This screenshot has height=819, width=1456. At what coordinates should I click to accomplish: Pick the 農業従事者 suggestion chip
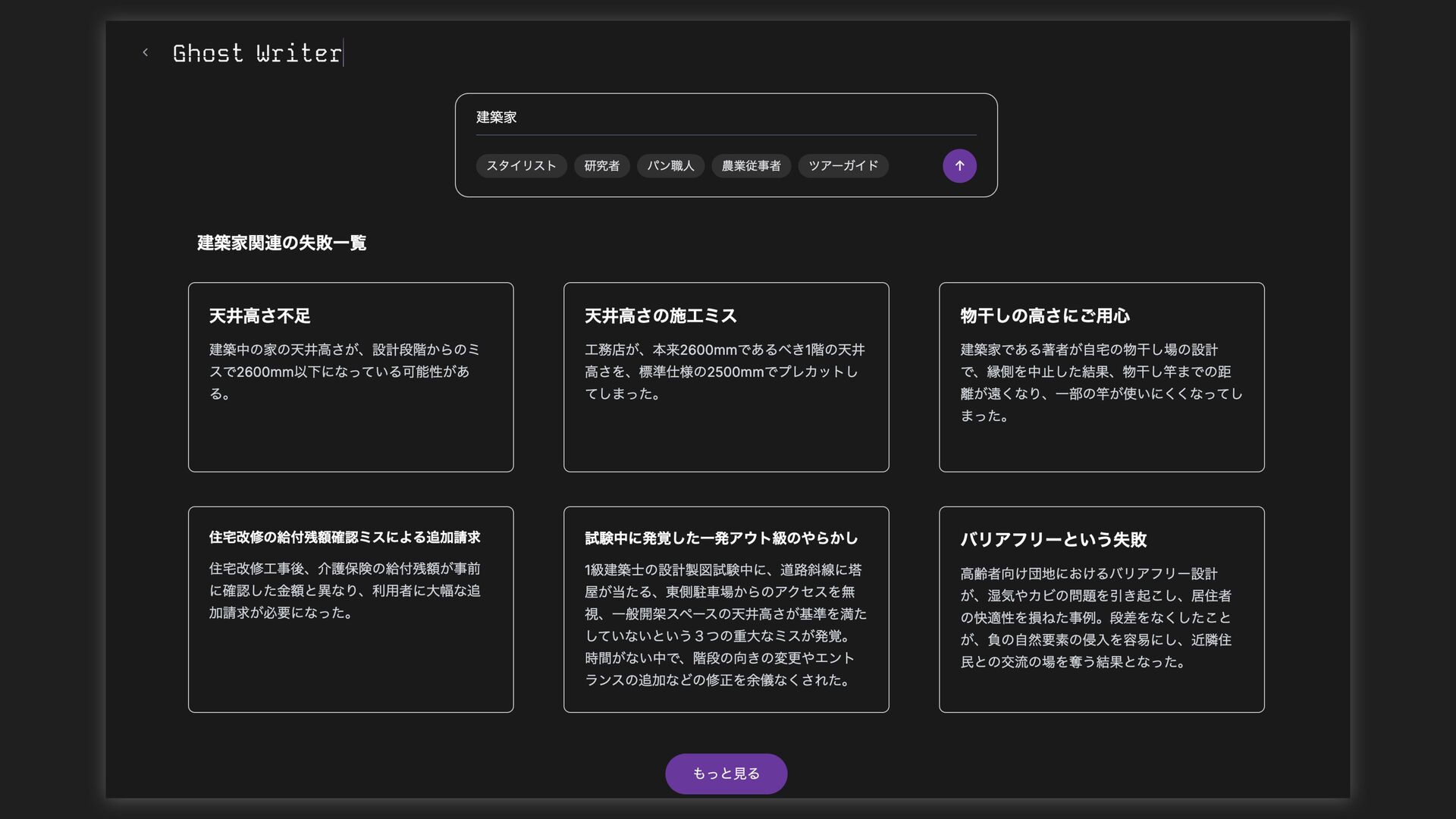pos(751,166)
